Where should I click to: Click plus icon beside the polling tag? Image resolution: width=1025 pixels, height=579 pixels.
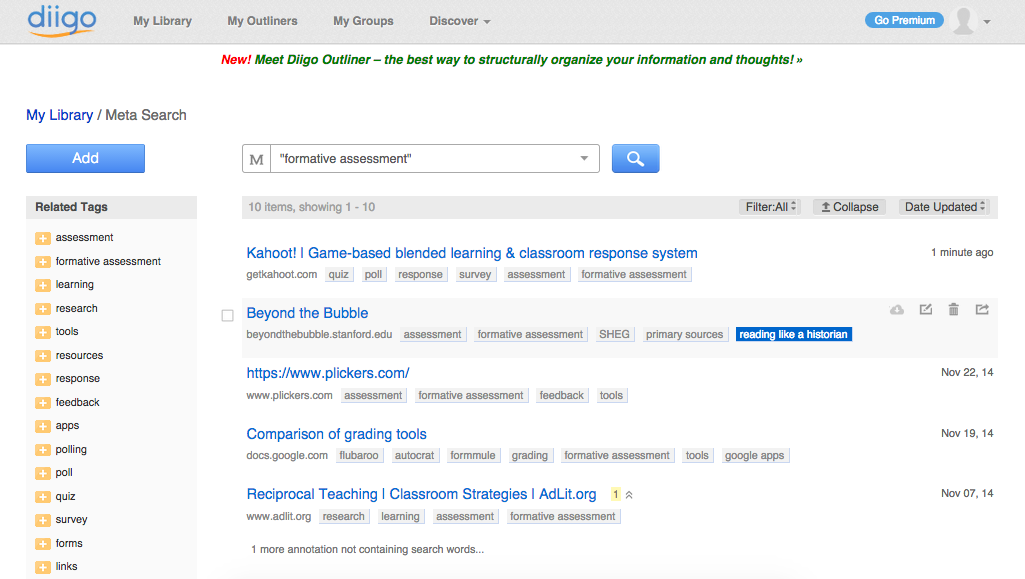(x=42, y=450)
